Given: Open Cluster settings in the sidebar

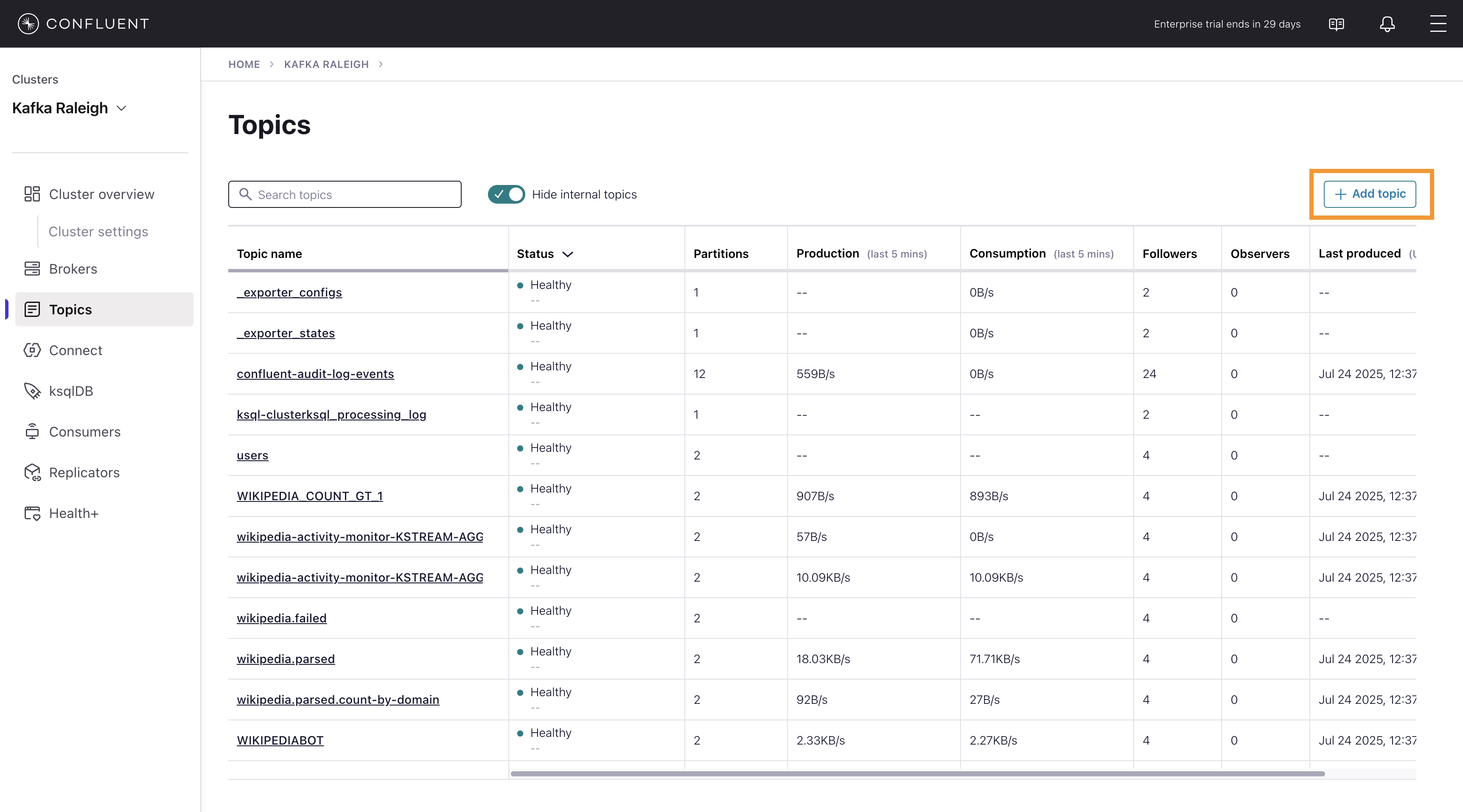Looking at the screenshot, I should tap(98, 232).
